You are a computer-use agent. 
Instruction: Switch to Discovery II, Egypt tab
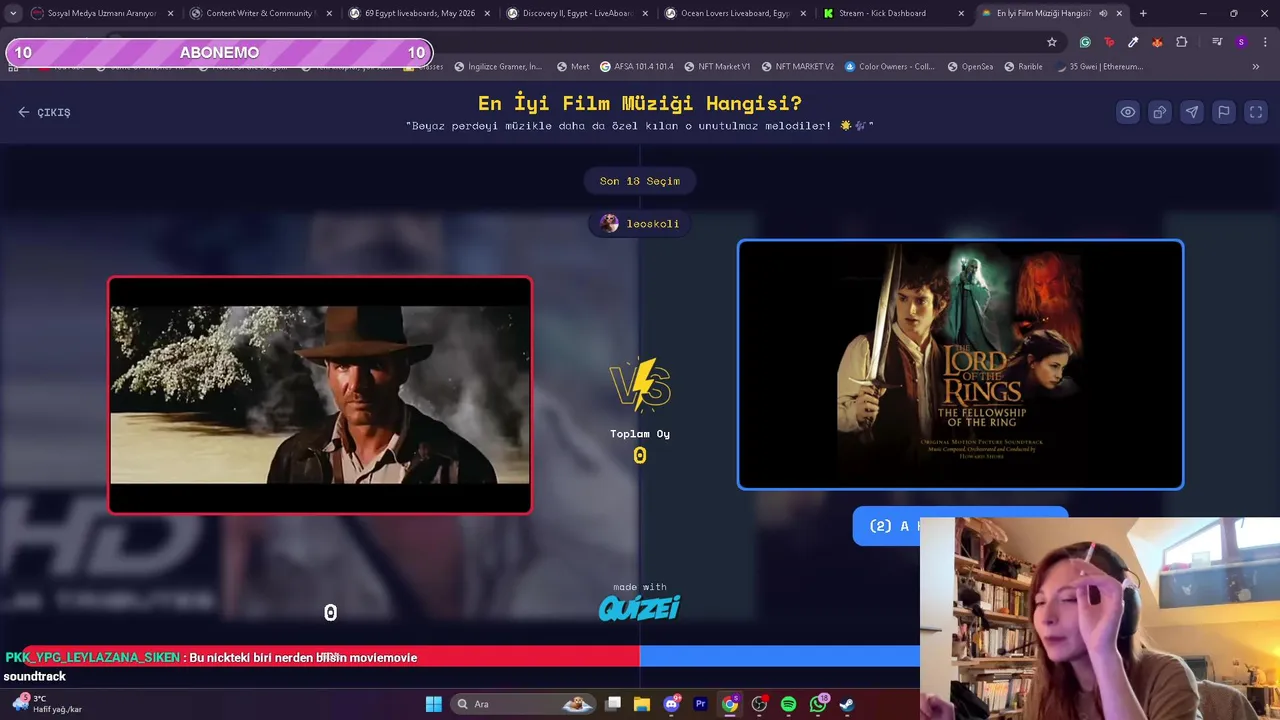click(576, 13)
